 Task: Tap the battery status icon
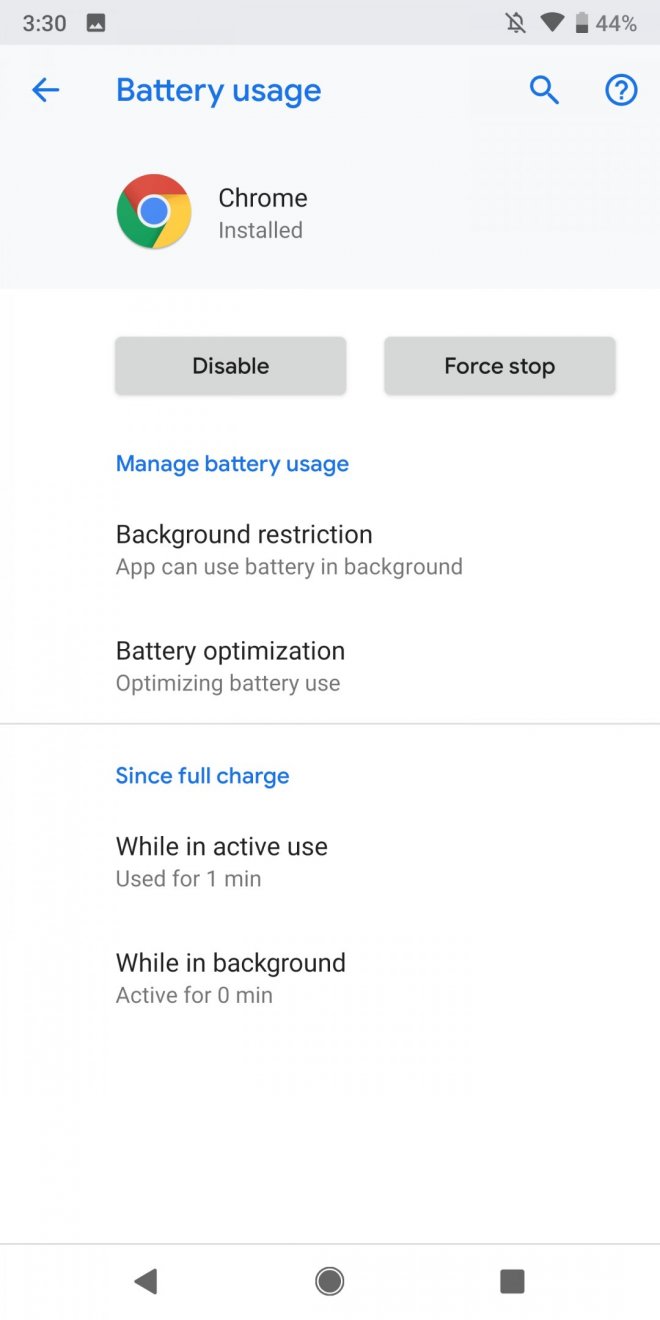582,23
